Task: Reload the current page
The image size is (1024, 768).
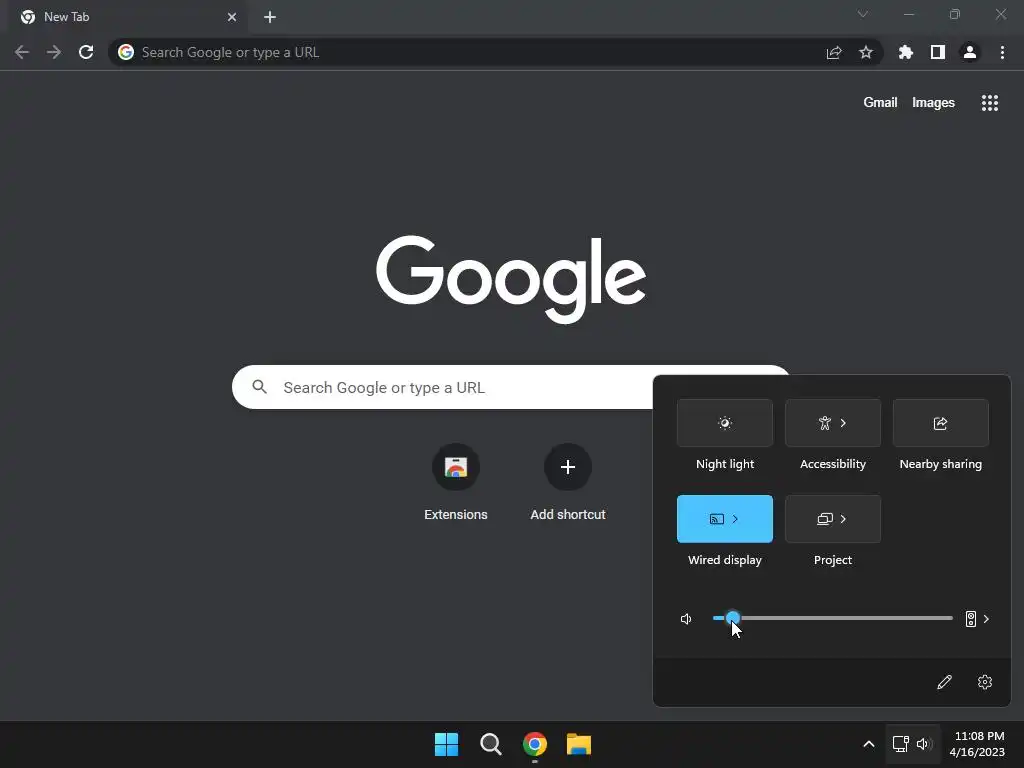Action: (x=86, y=52)
